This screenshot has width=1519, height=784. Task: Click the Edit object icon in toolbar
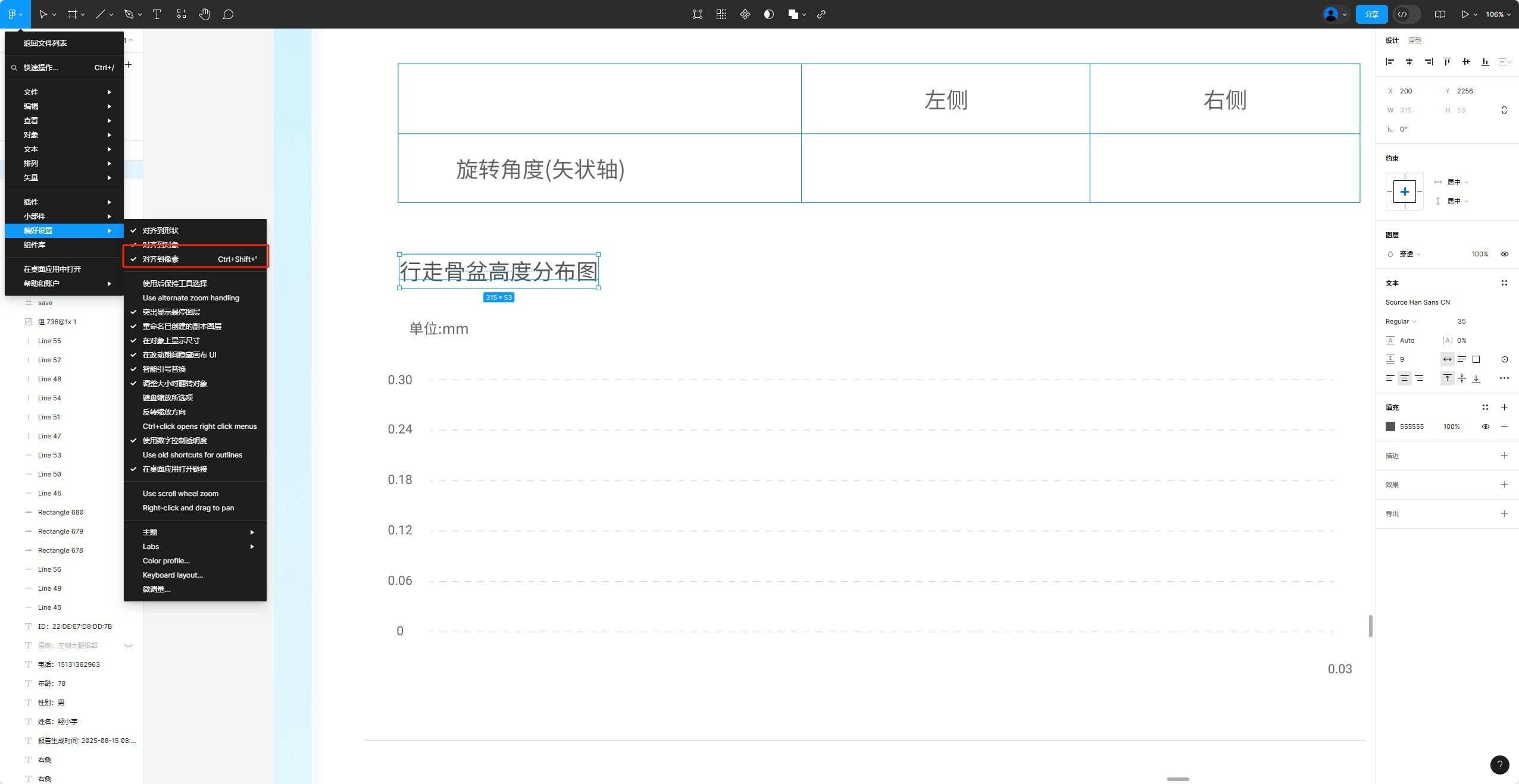(698, 14)
